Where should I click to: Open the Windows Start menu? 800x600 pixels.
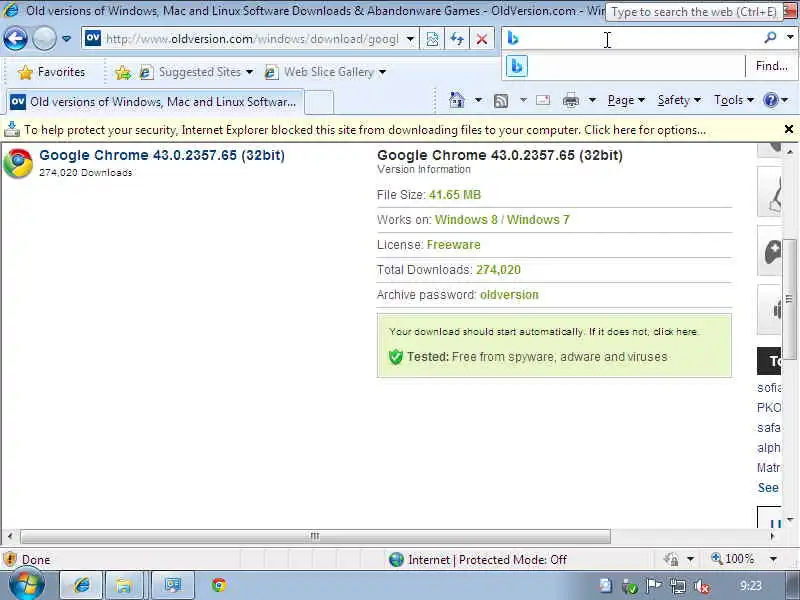27,585
